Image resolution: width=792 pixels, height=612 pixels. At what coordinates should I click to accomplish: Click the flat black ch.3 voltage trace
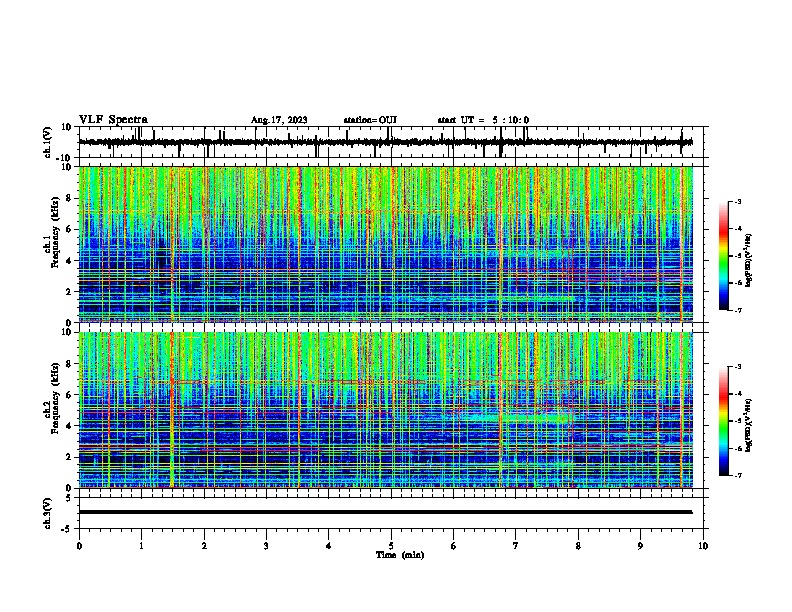385,512
